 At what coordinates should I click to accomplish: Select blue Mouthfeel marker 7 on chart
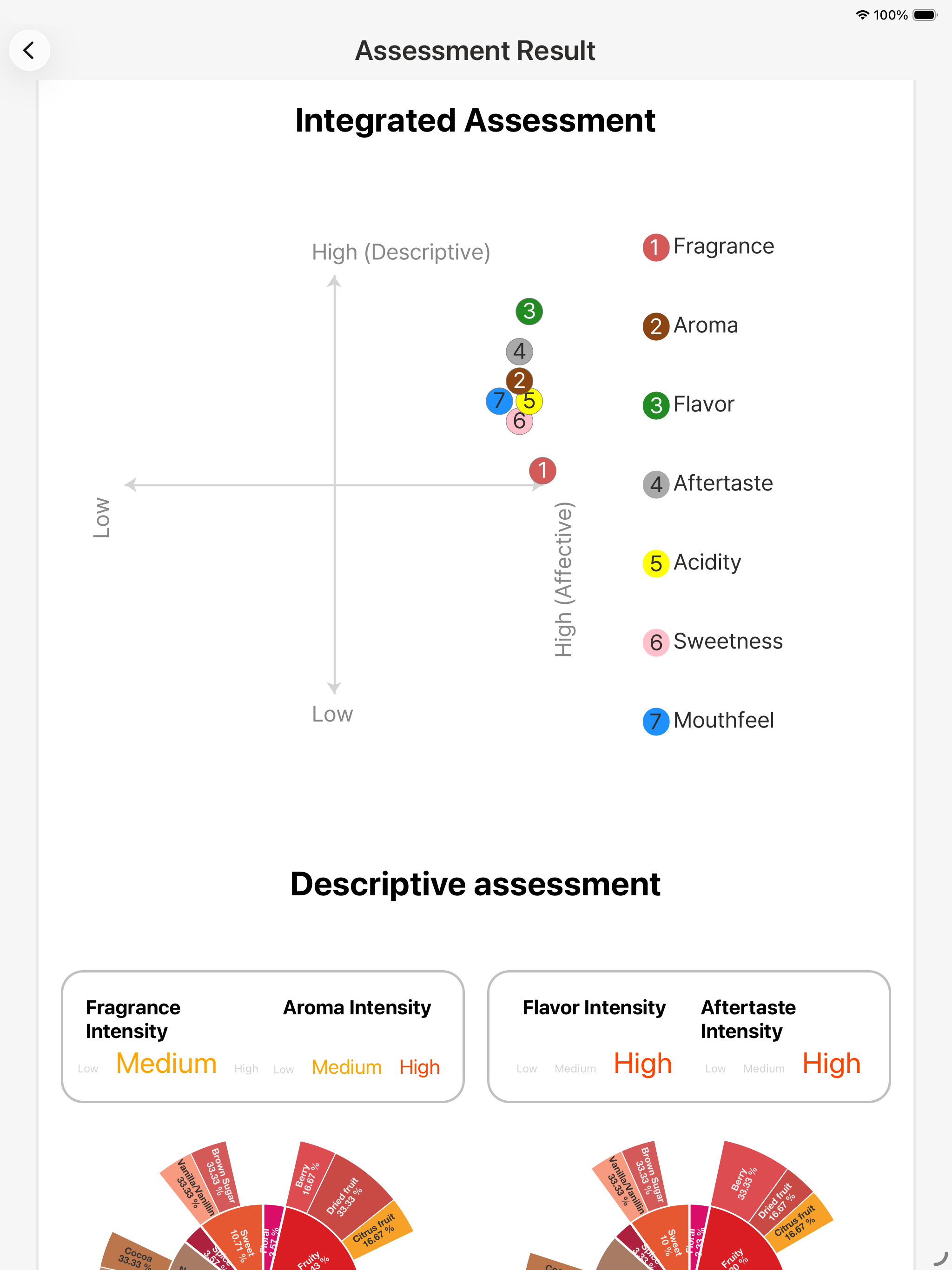pyautogui.click(x=499, y=401)
